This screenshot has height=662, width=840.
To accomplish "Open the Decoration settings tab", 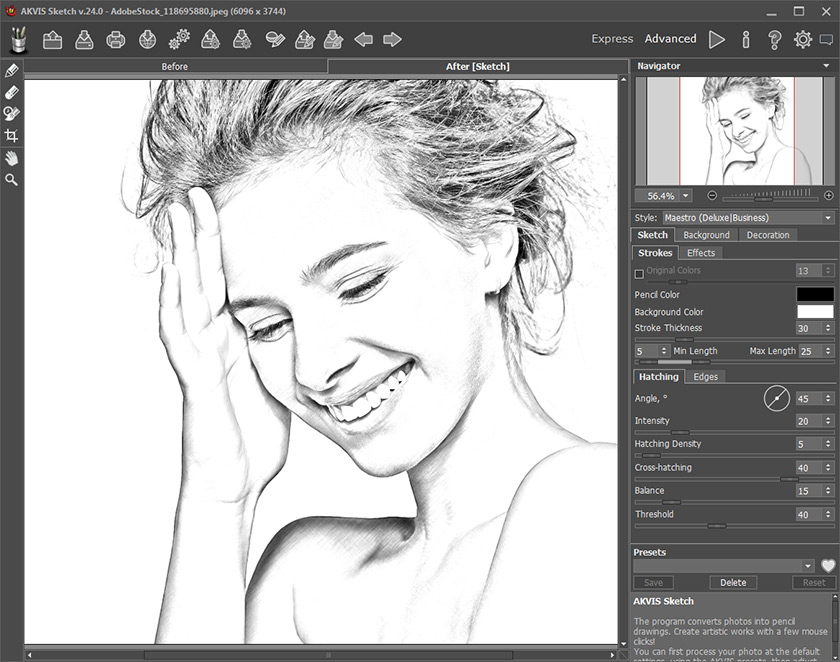I will tap(768, 235).
